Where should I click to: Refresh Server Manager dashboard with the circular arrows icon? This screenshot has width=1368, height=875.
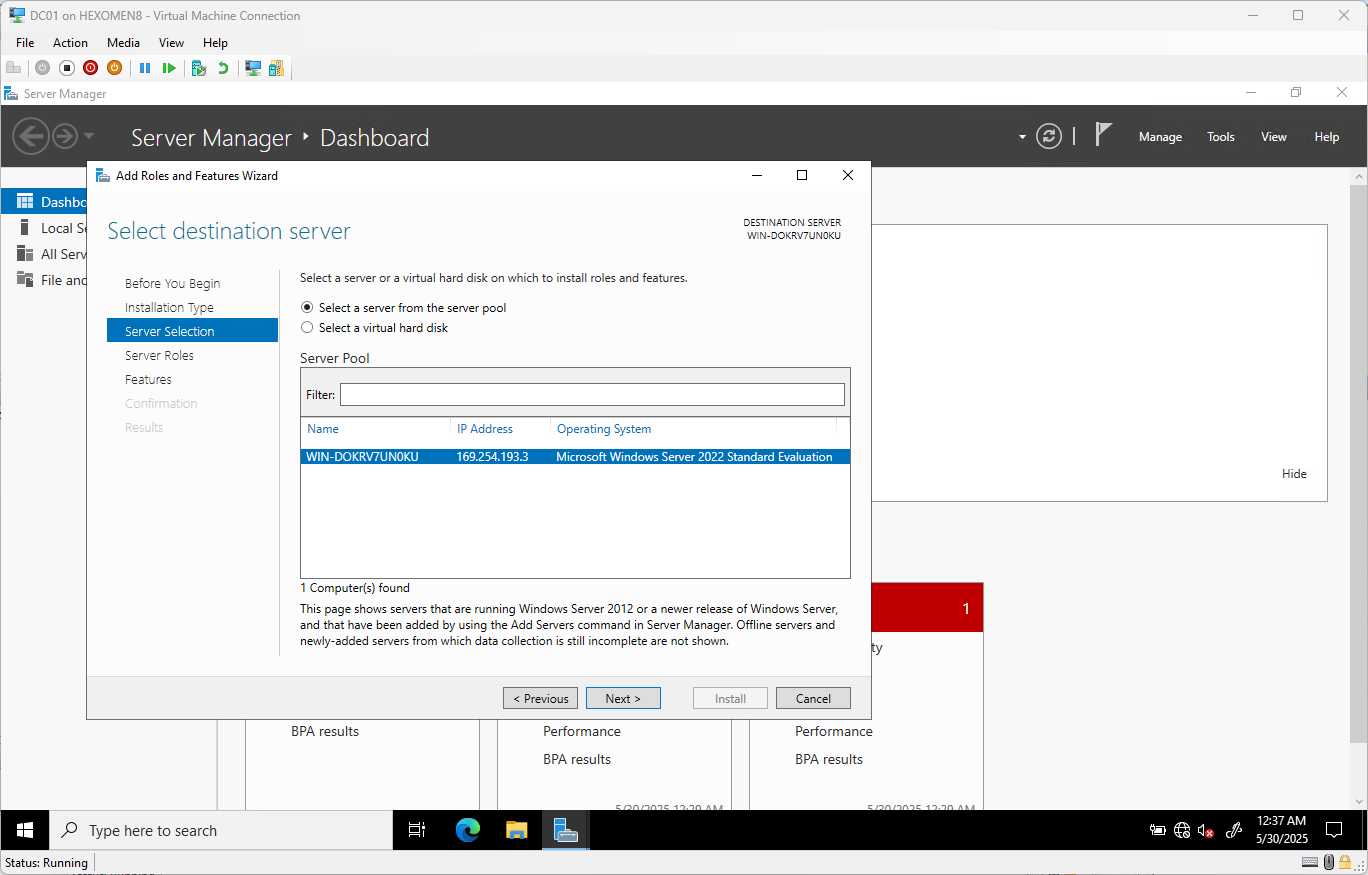(1049, 137)
